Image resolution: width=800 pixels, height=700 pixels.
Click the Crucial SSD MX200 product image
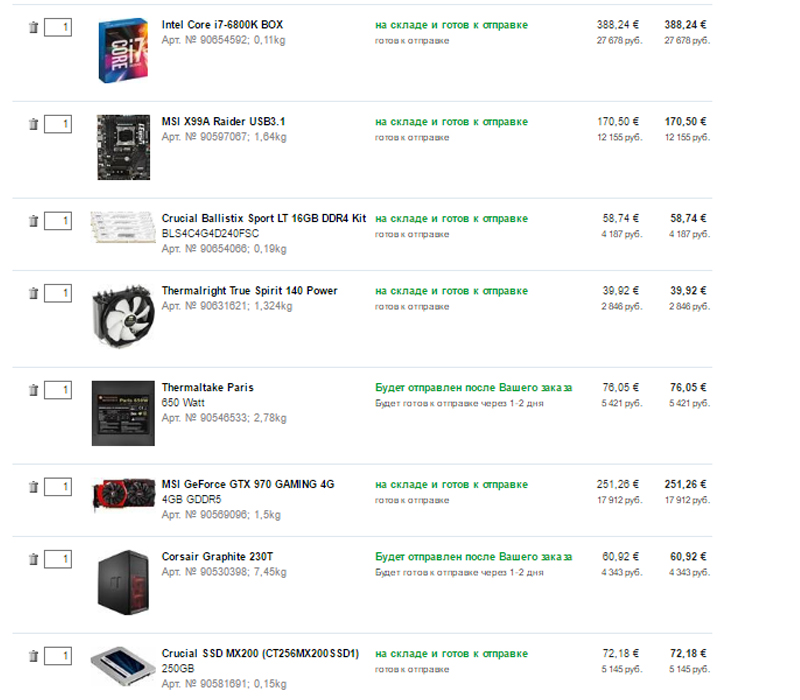coord(123,667)
